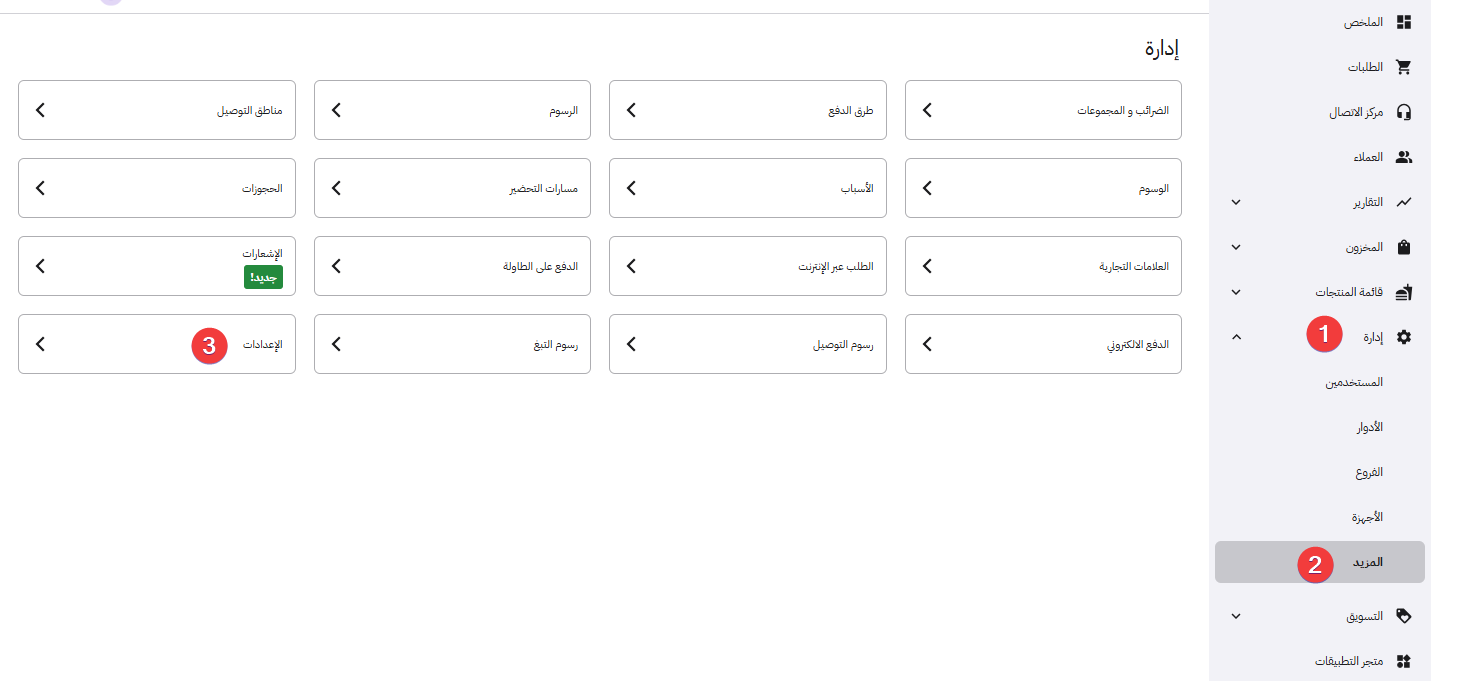
Task: Collapse the إدارة section chevron
Action: click(x=1236, y=337)
